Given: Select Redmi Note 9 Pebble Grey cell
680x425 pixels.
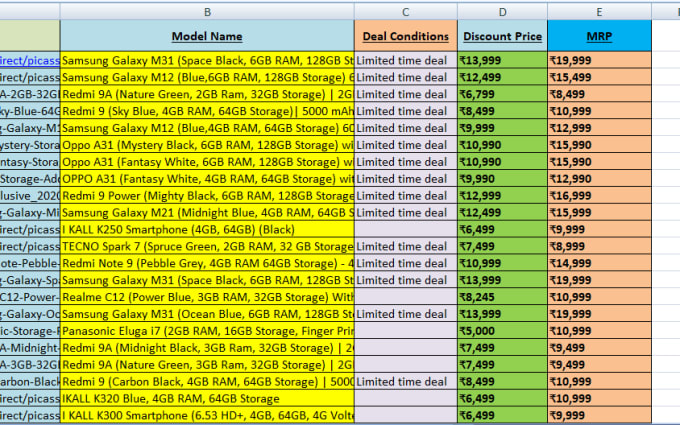Looking at the screenshot, I should pos(207,263).
